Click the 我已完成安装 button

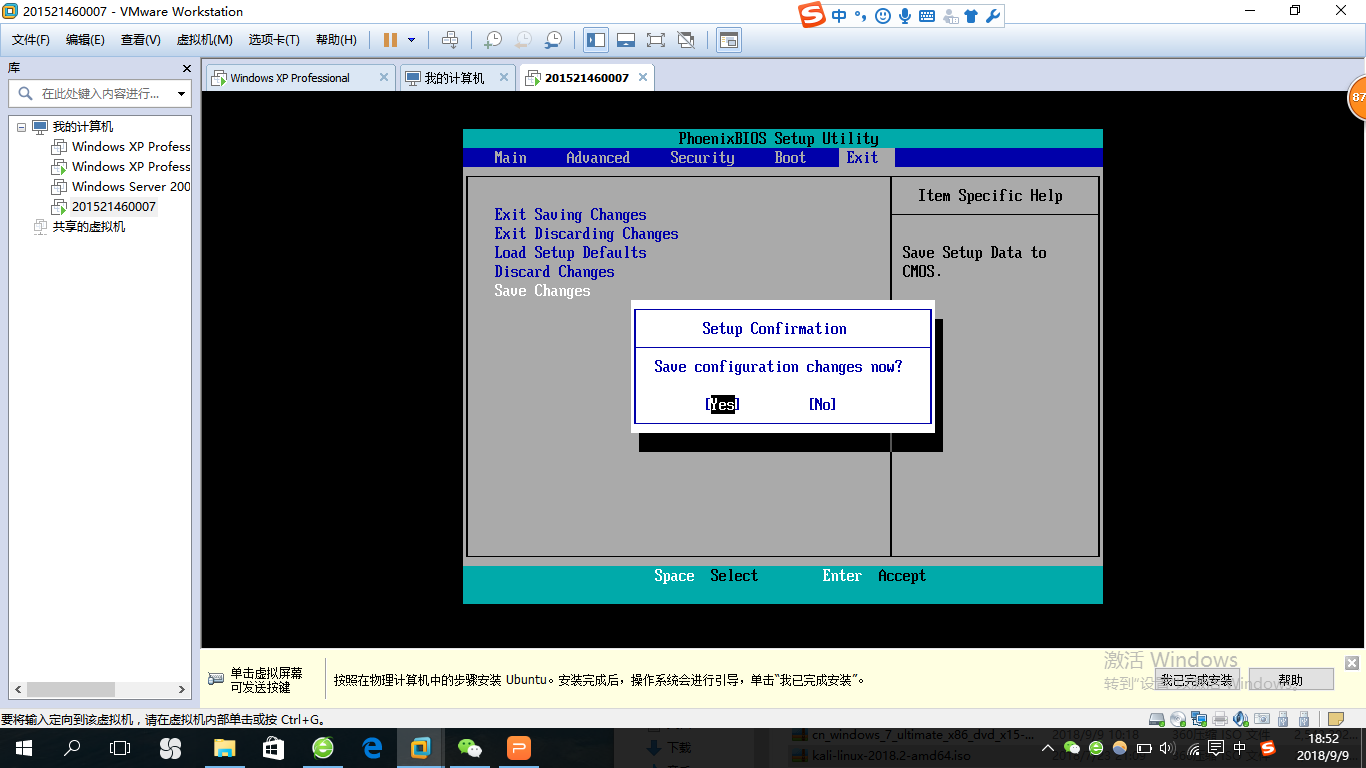click(1196, 680)
